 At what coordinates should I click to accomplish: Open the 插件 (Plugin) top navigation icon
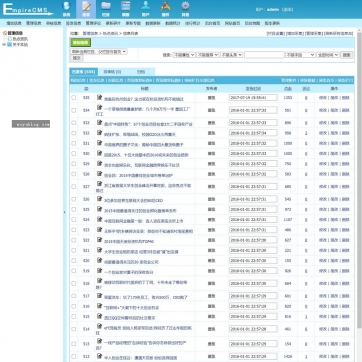click(166, 9)
